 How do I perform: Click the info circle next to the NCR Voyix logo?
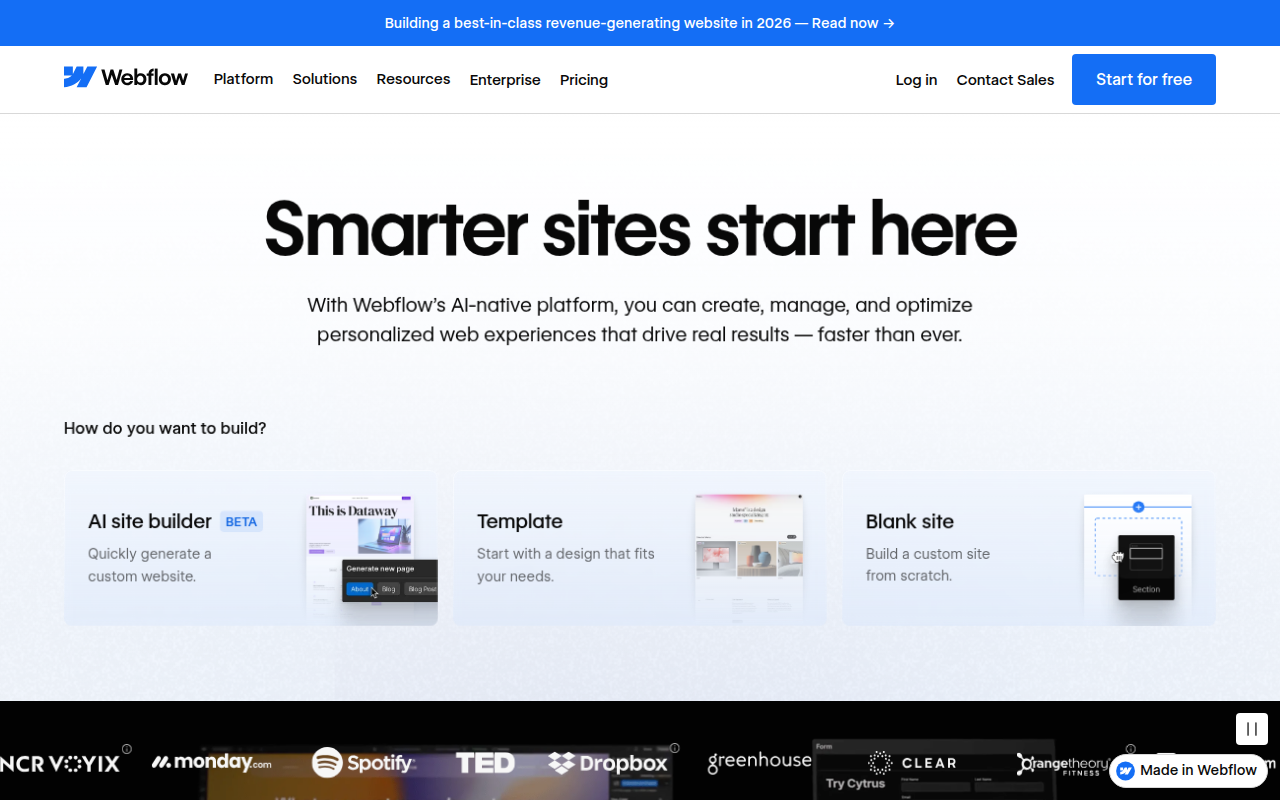tap(127, 748)
